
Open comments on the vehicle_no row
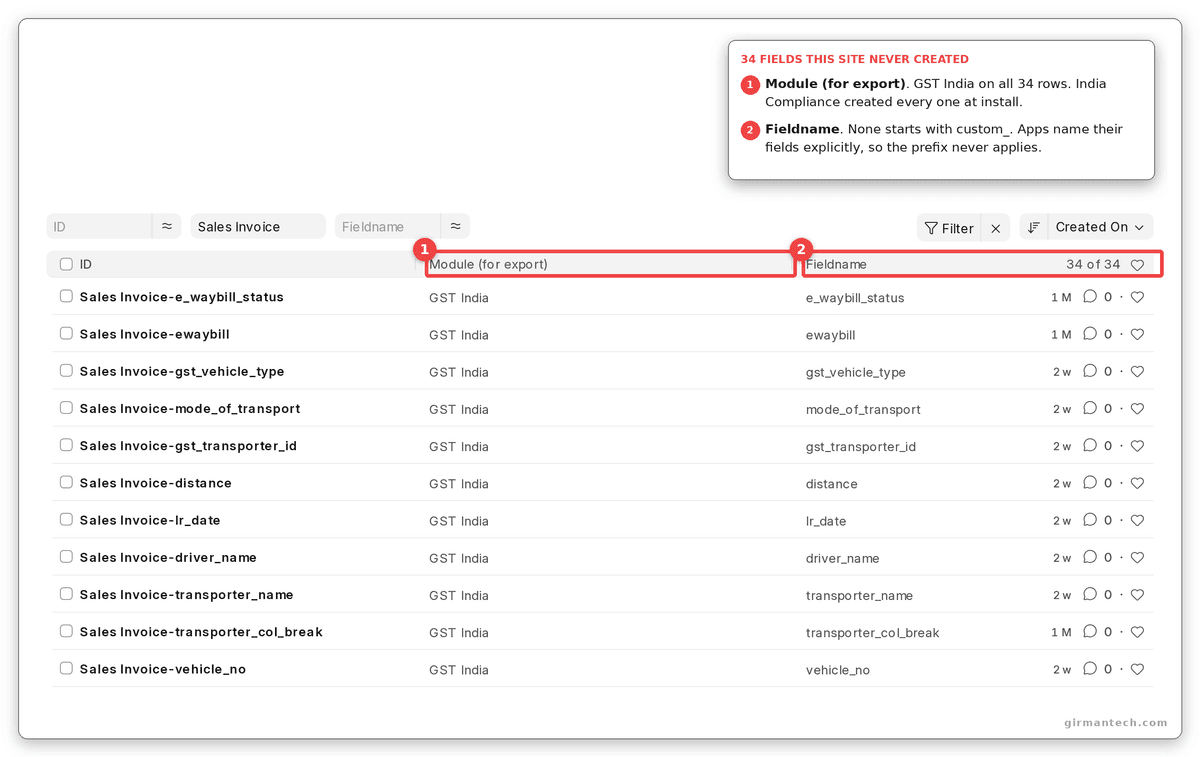pyautogui.click(x=1090, y=669)
